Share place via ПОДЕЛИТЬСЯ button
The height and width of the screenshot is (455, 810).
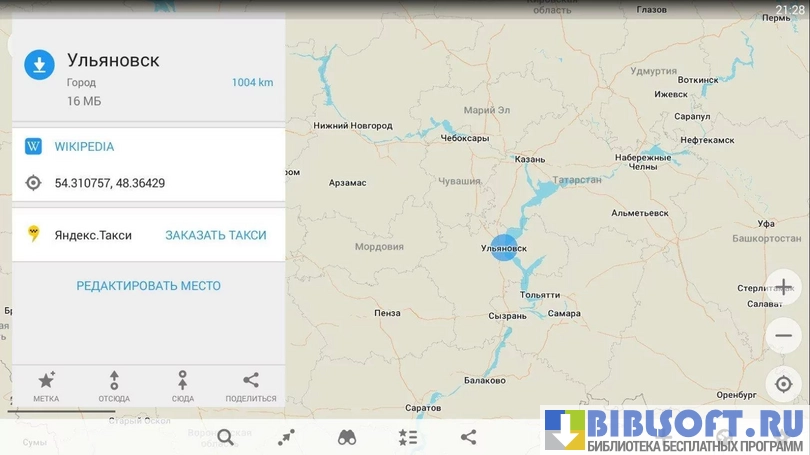[251, 385]
